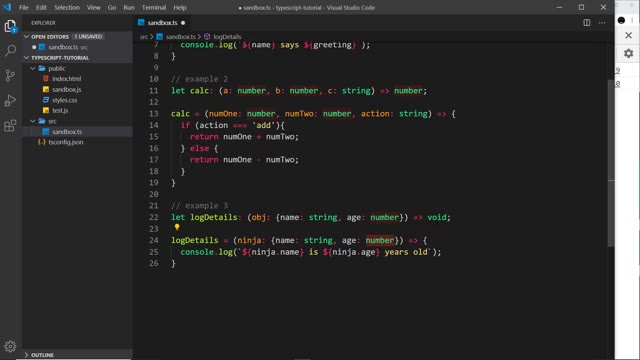Click the '// example 2' comment
The height and width of the screenshot is (360, 640).
tap(199, 79)
